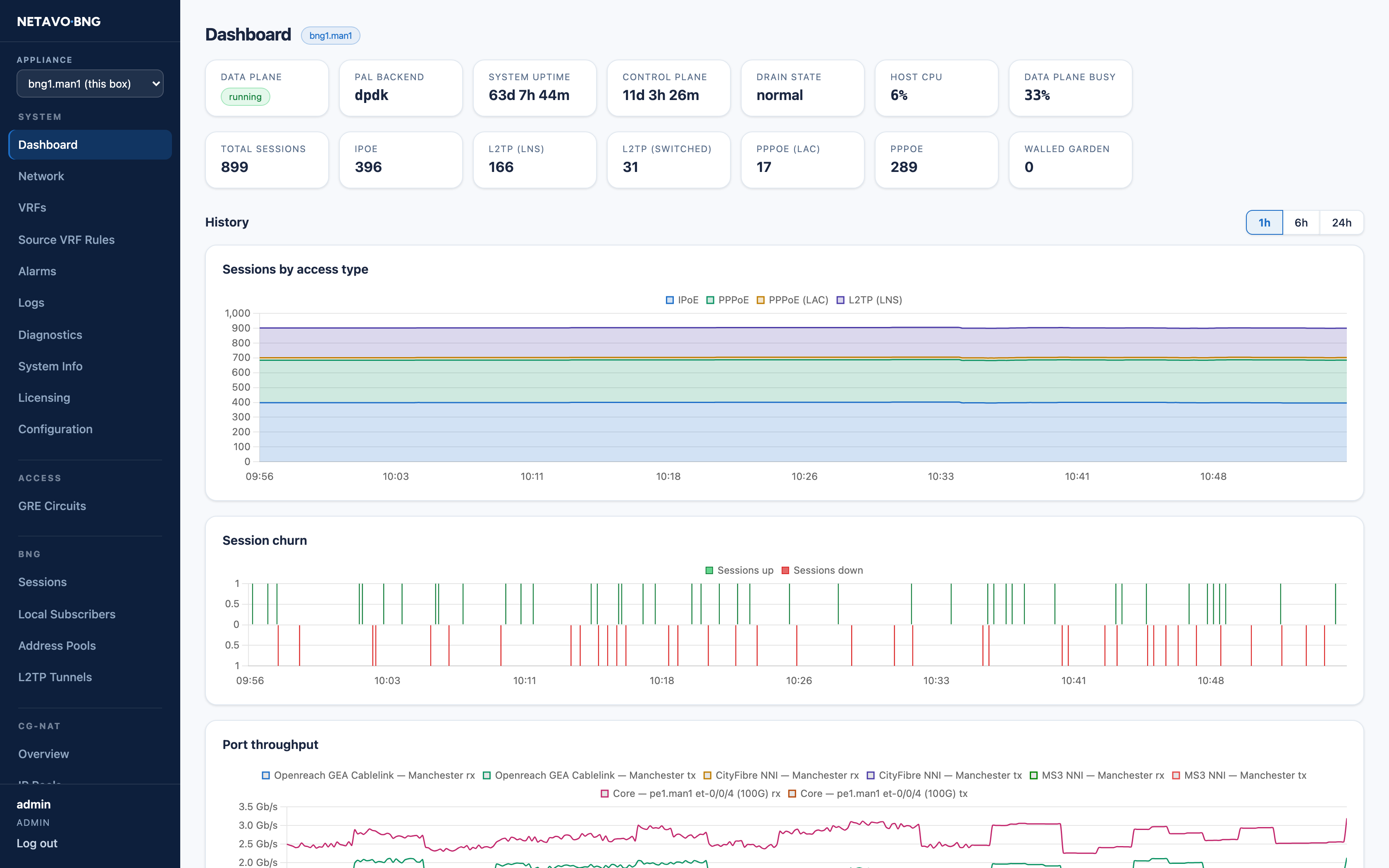Toggle MS3 NNI Manchester tx series
The width and height of the screenshot is (1389, 868).
pyautogui.click(x=1239, y=775)
